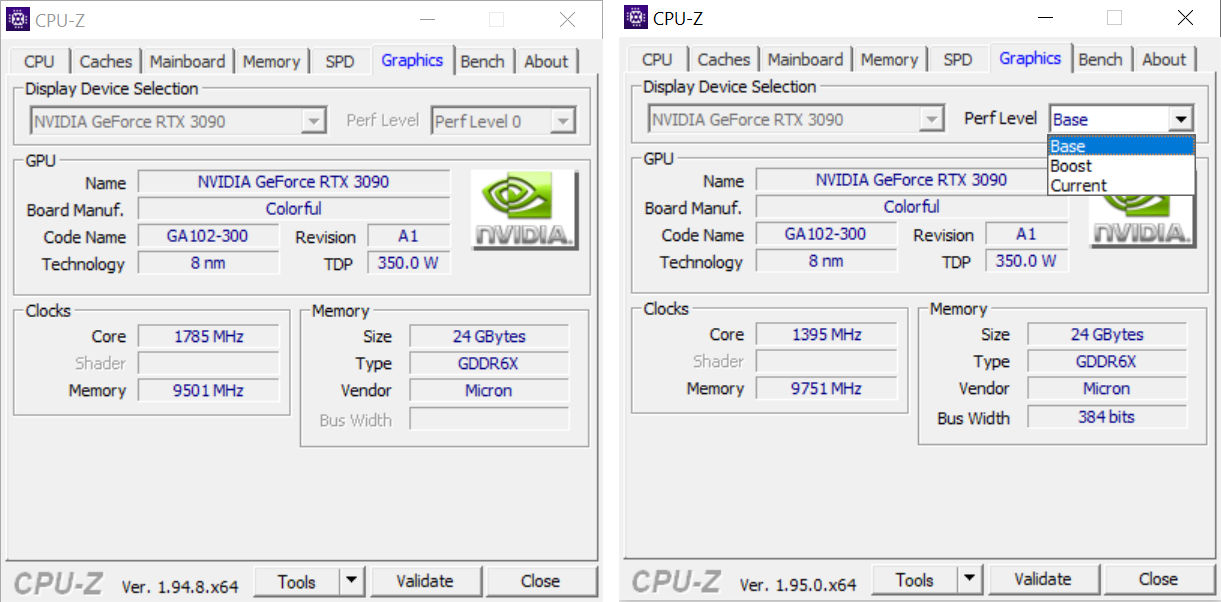The width and height of the screenshot is (1221, 602).
Task: Click Technology 8 nm value in left window
Action: (208, 263)
